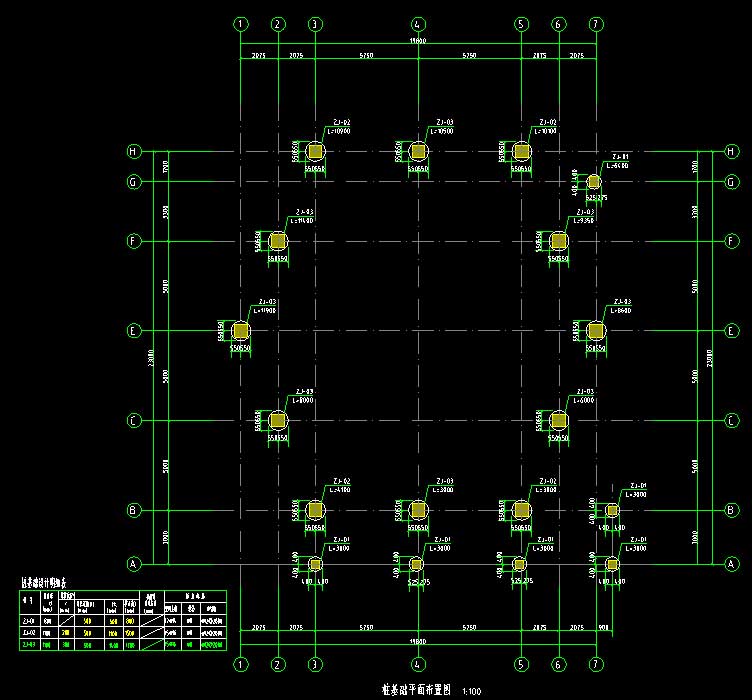Click the right grid axis bubble E
Screen dimensions: 752x700
(731, 331)
